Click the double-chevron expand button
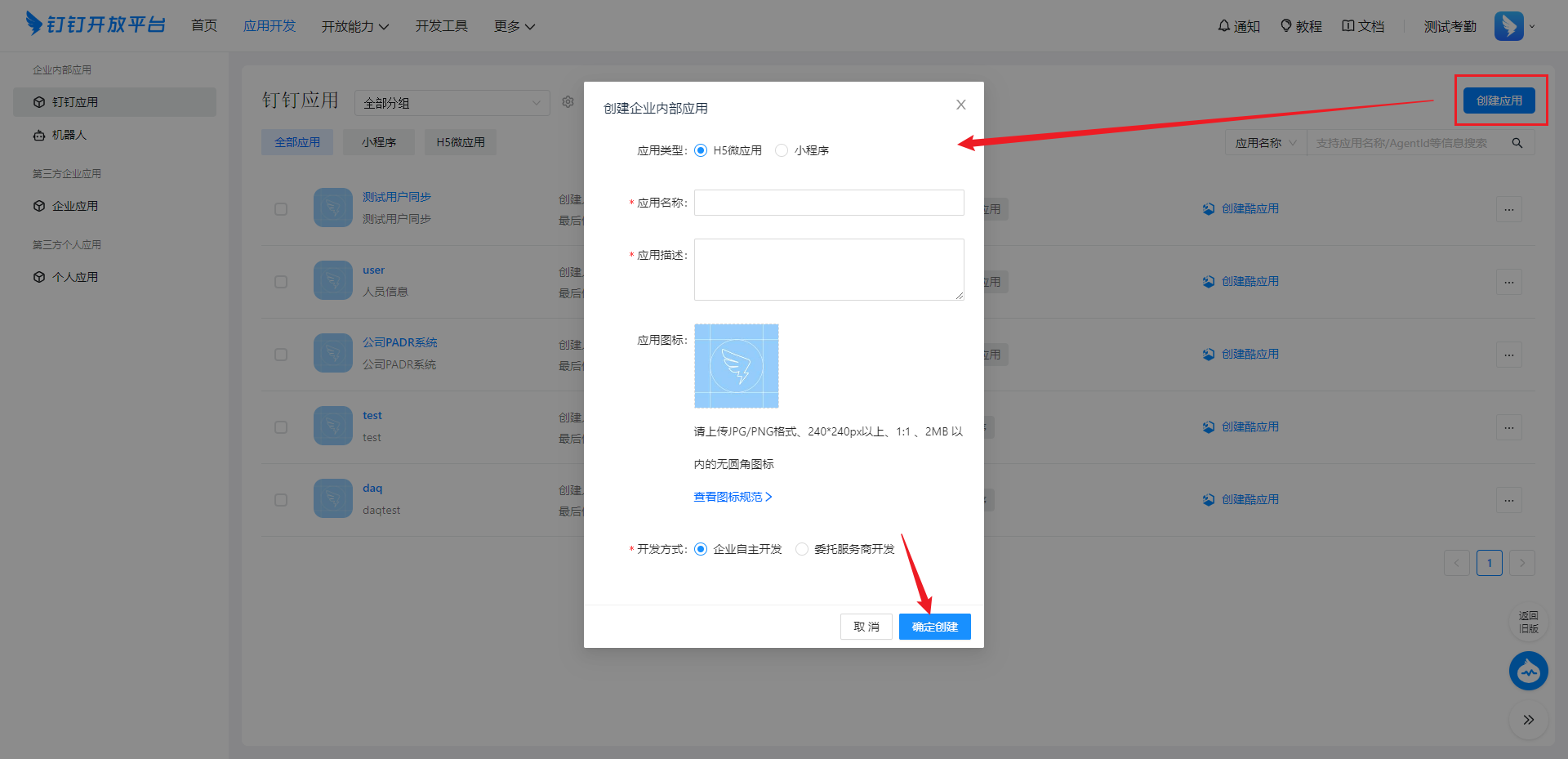 pyautogui.click(x=1528, y=720)
